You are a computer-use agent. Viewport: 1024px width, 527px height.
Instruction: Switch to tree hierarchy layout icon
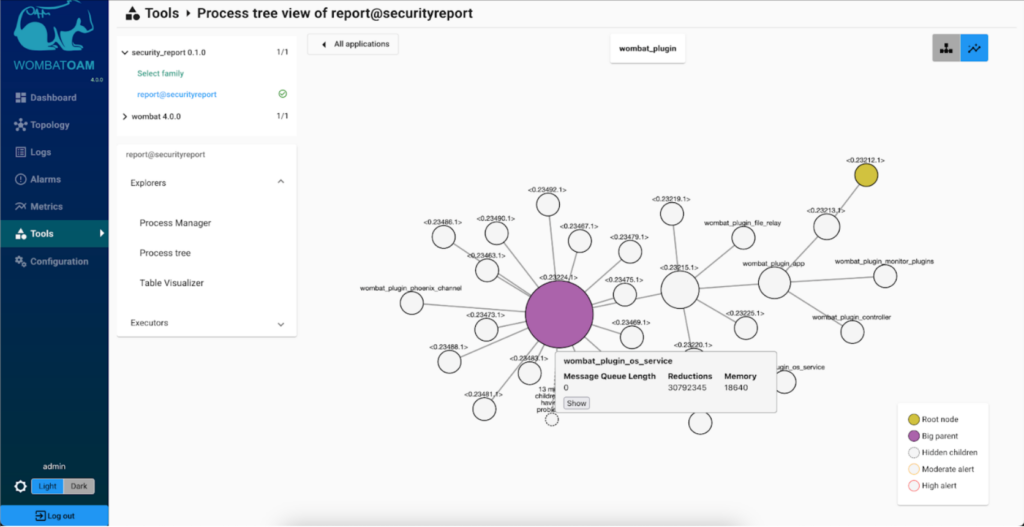point(946,48)
